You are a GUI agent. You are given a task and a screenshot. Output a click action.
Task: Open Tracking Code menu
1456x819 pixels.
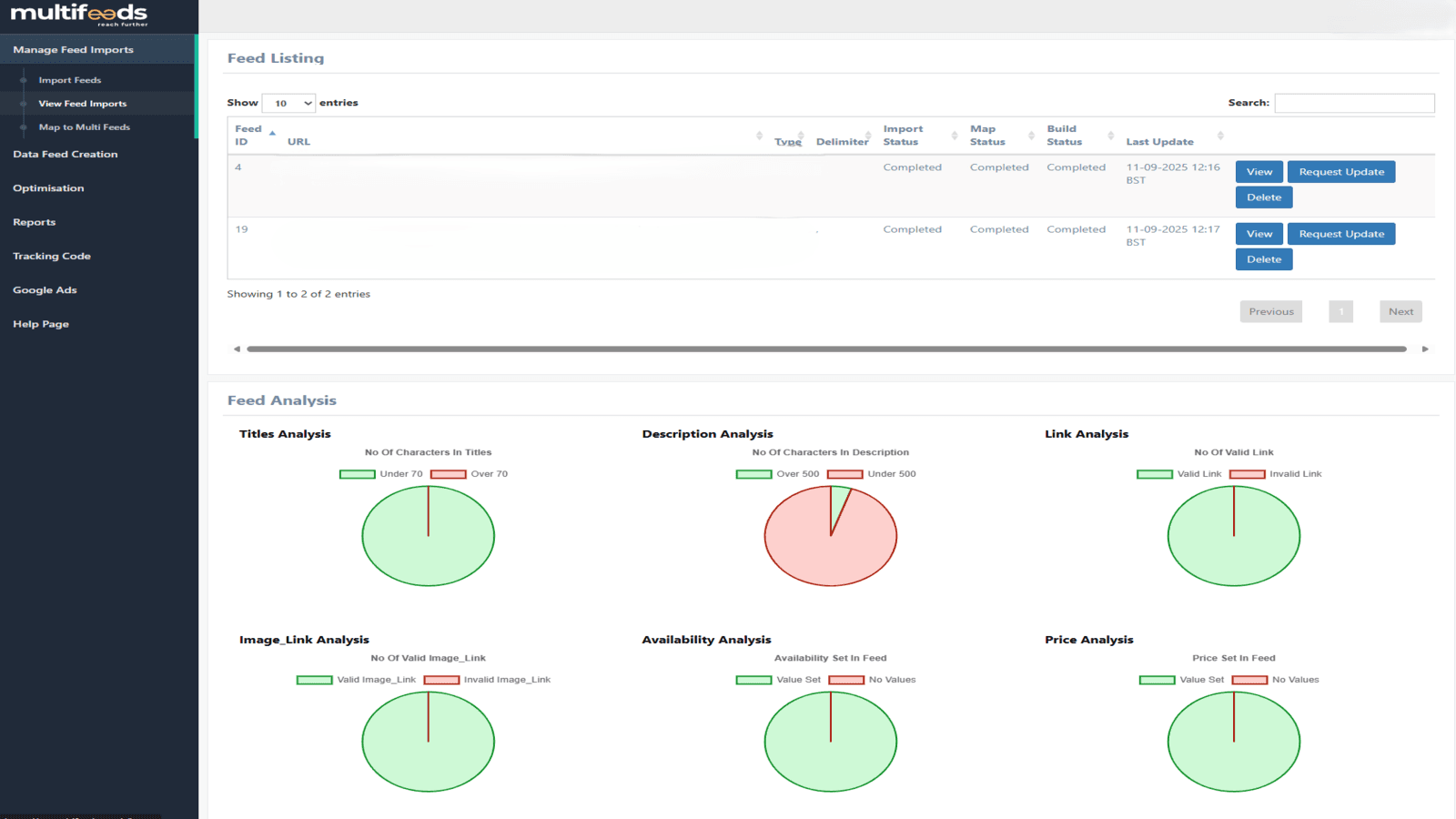coord(52,256)
